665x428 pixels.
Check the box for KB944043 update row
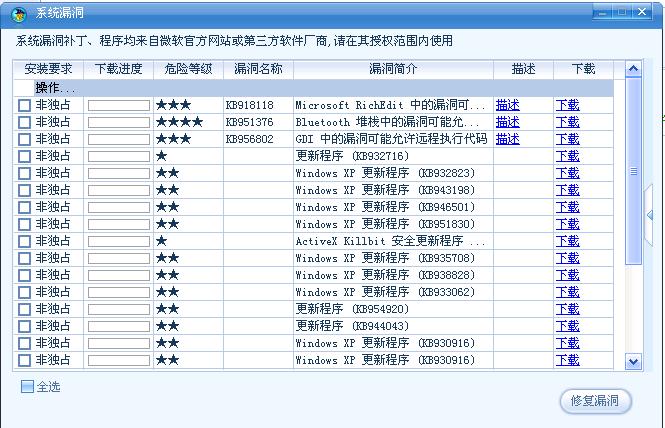coord(25,326)
